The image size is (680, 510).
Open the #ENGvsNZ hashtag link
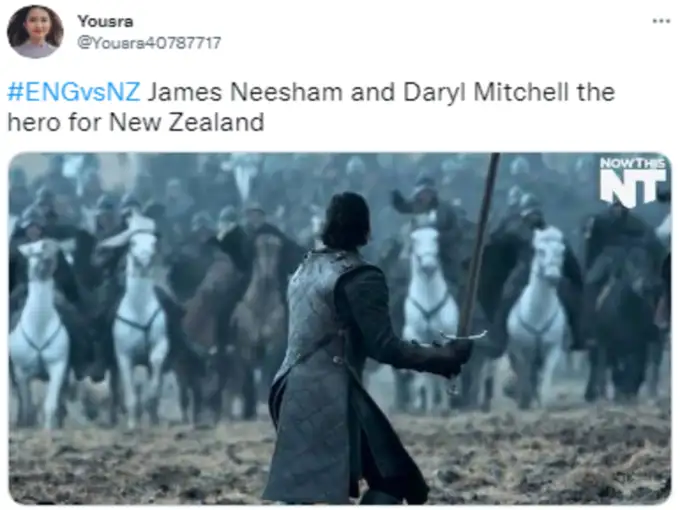[74, 92]
